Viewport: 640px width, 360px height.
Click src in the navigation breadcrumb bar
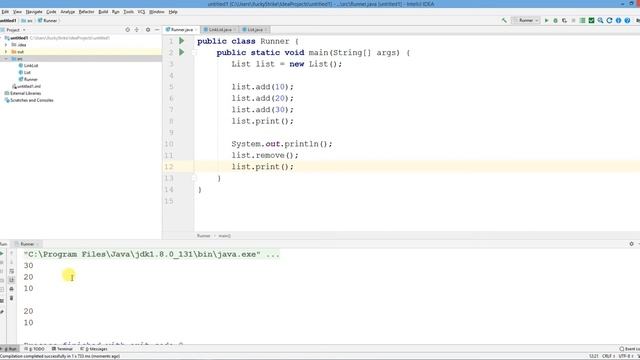coord(28,20)
